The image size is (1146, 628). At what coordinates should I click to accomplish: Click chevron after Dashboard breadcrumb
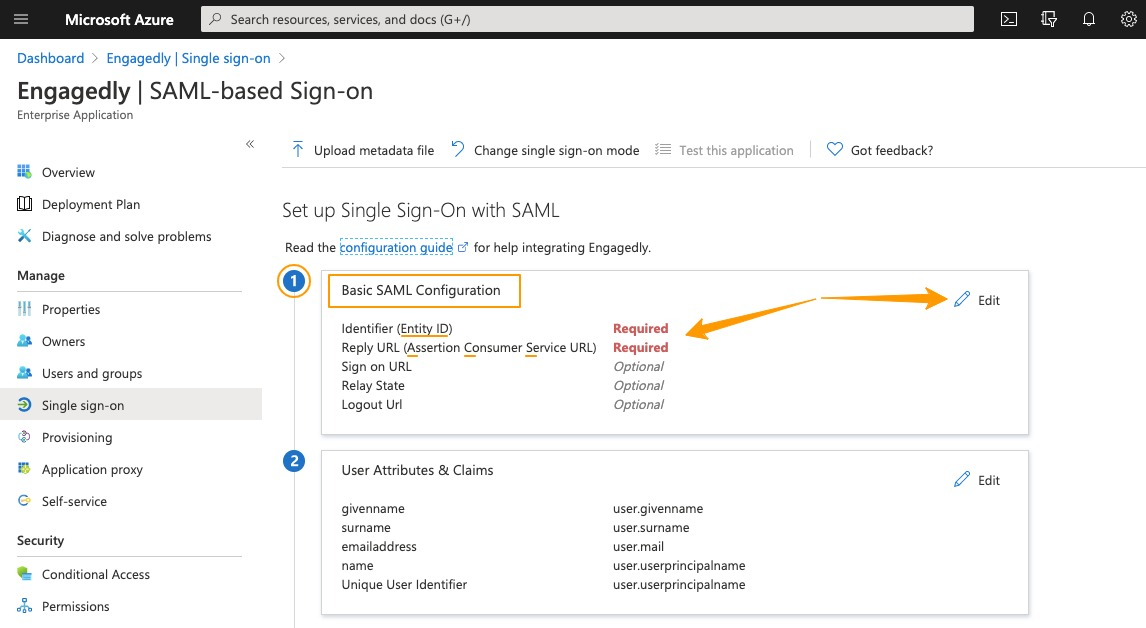point(95,58)
